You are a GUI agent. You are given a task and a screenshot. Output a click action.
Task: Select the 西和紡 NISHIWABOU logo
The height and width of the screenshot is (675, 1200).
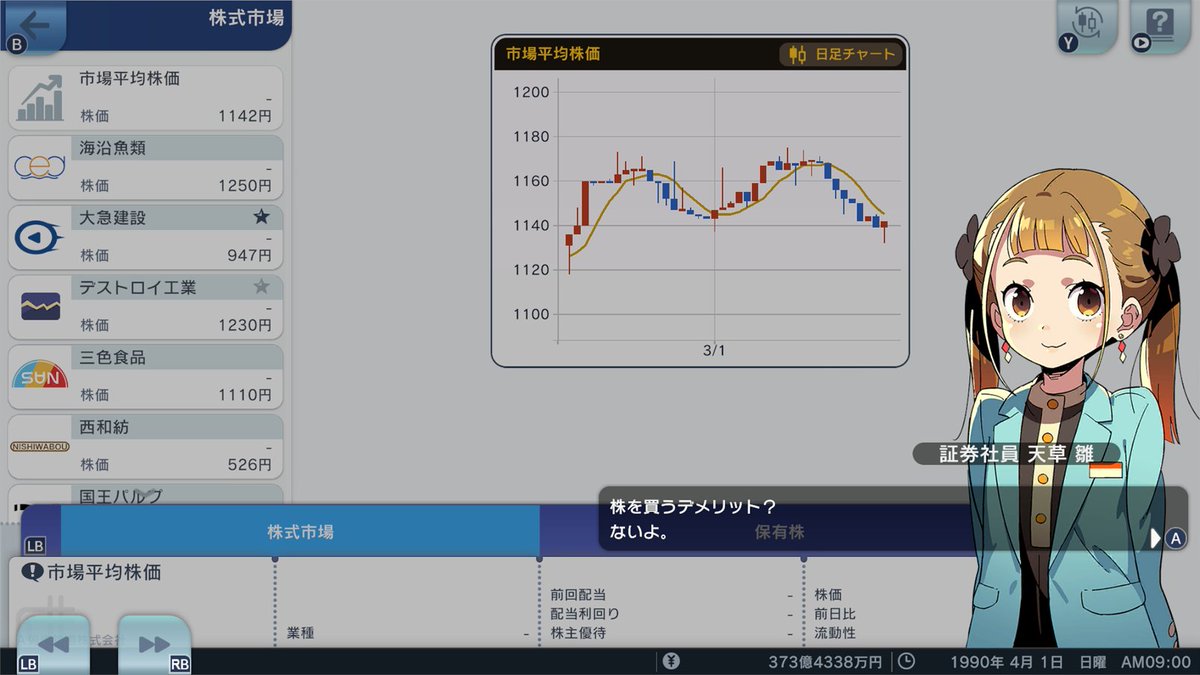coord(40,446)
